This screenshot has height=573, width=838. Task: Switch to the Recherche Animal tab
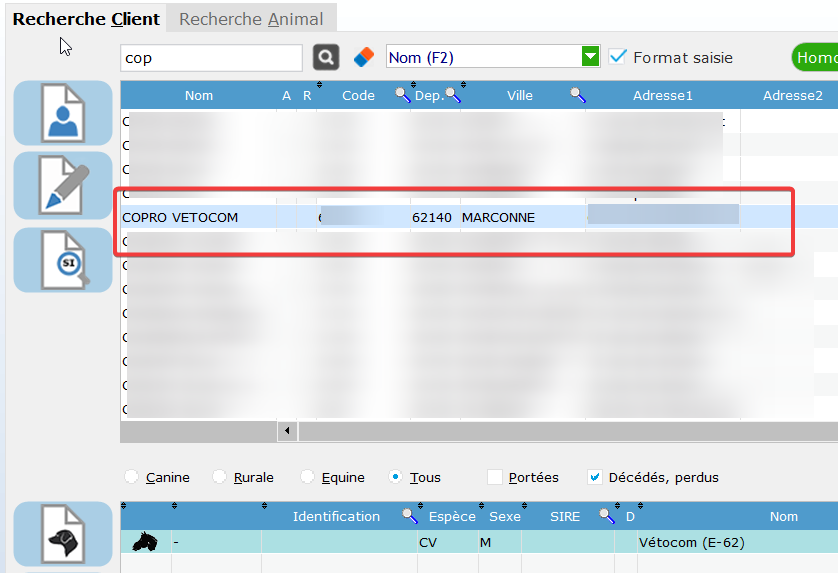pos(251,19)
